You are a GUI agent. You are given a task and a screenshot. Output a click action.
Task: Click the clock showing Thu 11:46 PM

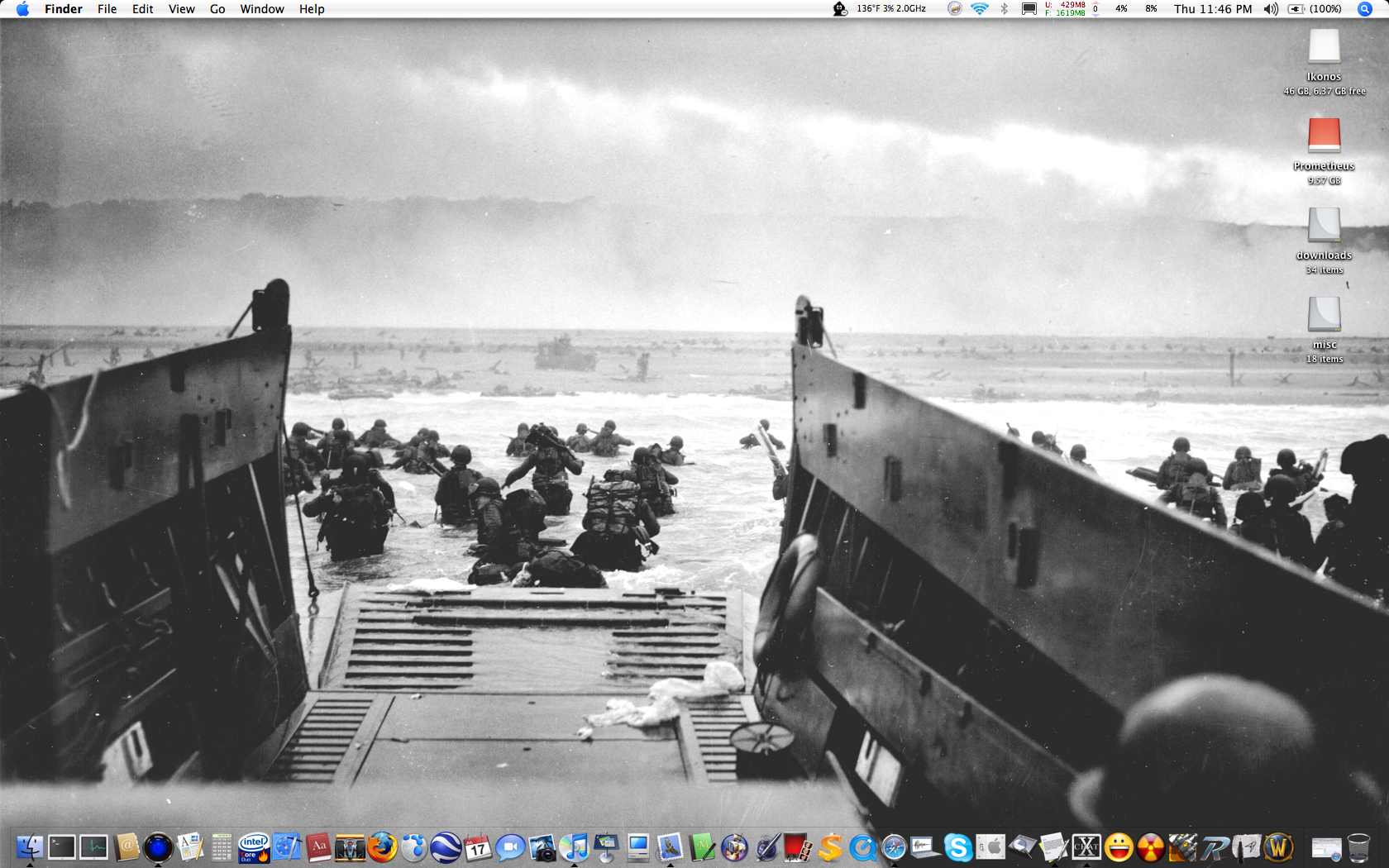coord(1213,9)
